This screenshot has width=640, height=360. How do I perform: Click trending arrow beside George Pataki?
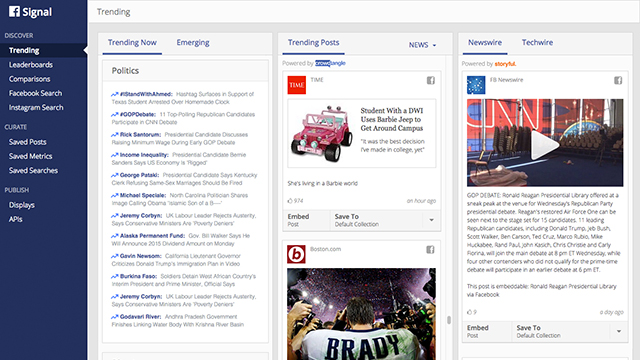115,175
